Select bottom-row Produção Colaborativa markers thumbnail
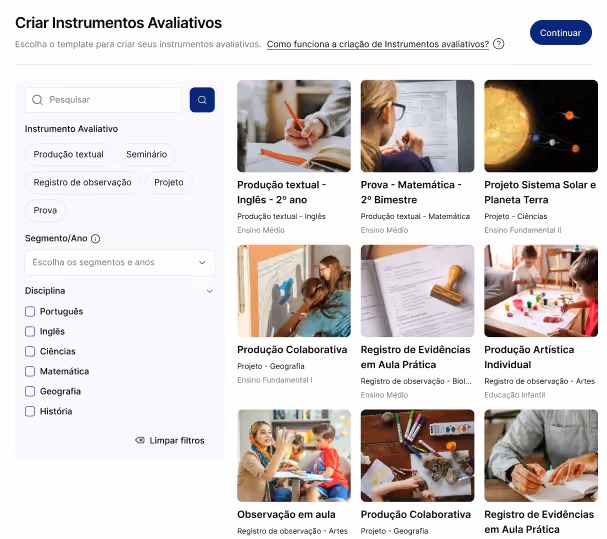Screen dimensions: 607x539 tap(417, 456)
